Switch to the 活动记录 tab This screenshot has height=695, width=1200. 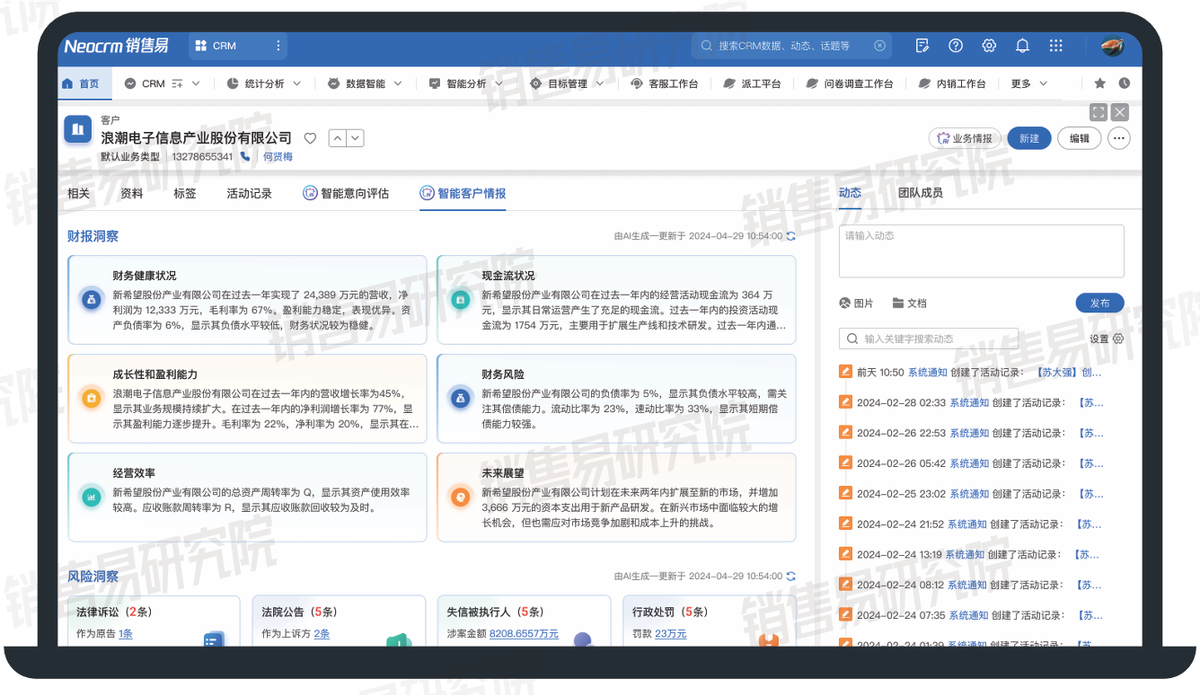click(249, 193)
